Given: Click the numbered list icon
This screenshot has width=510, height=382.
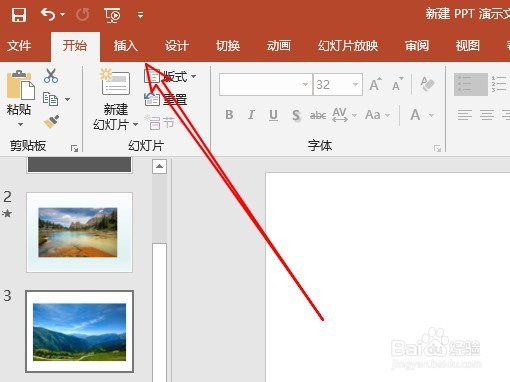Looking at the screenshot, I should coord(499,84).
